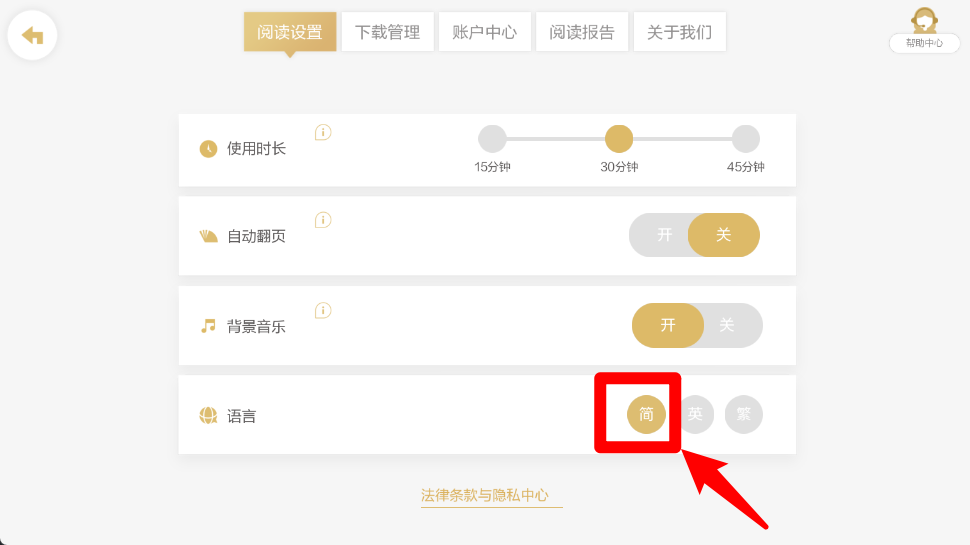Set usage duration slider to 45分钟
The height and width of the screenshot is (545, 970).
745,139
